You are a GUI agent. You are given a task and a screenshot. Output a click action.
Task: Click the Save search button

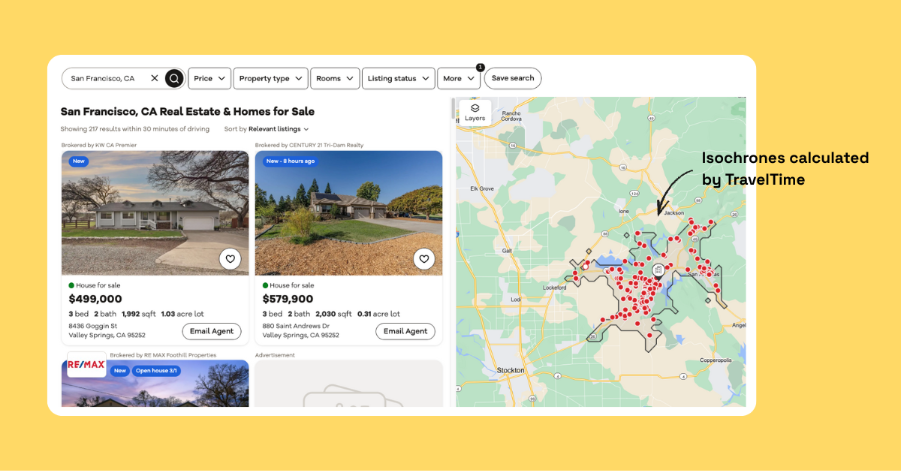click(x=513, y=78)
